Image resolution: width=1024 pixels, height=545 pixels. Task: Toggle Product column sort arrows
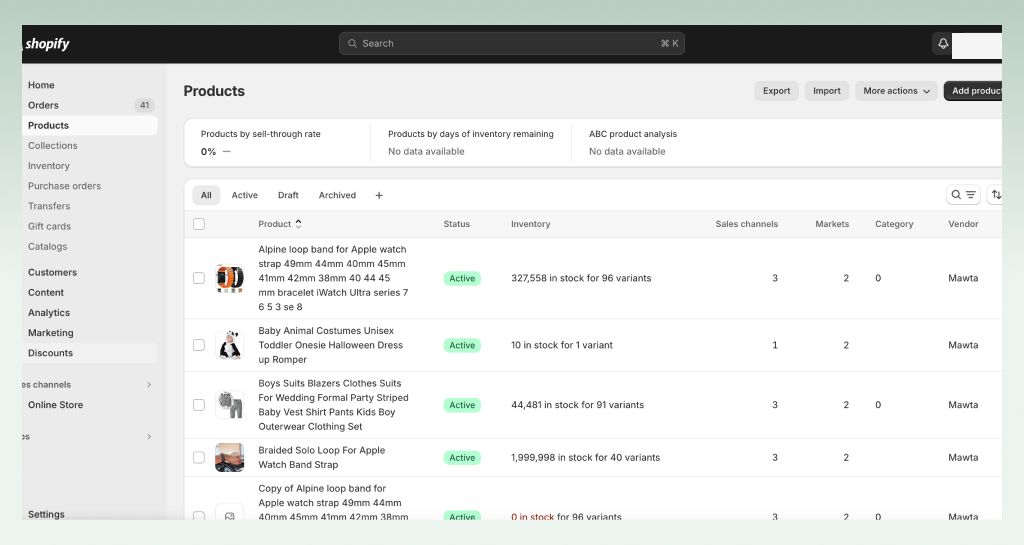(x=298, y=224)
